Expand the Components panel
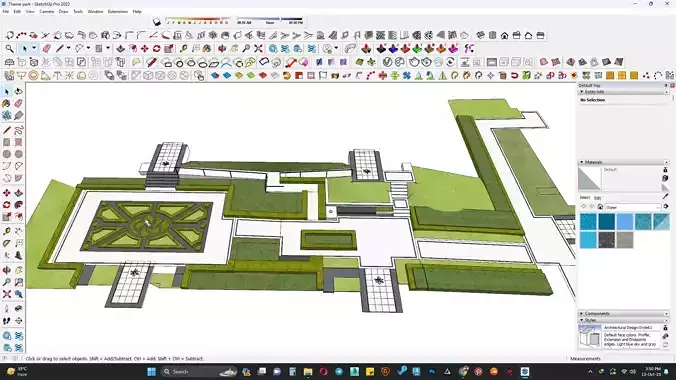The image size is (676, 380). pos(582,314)
